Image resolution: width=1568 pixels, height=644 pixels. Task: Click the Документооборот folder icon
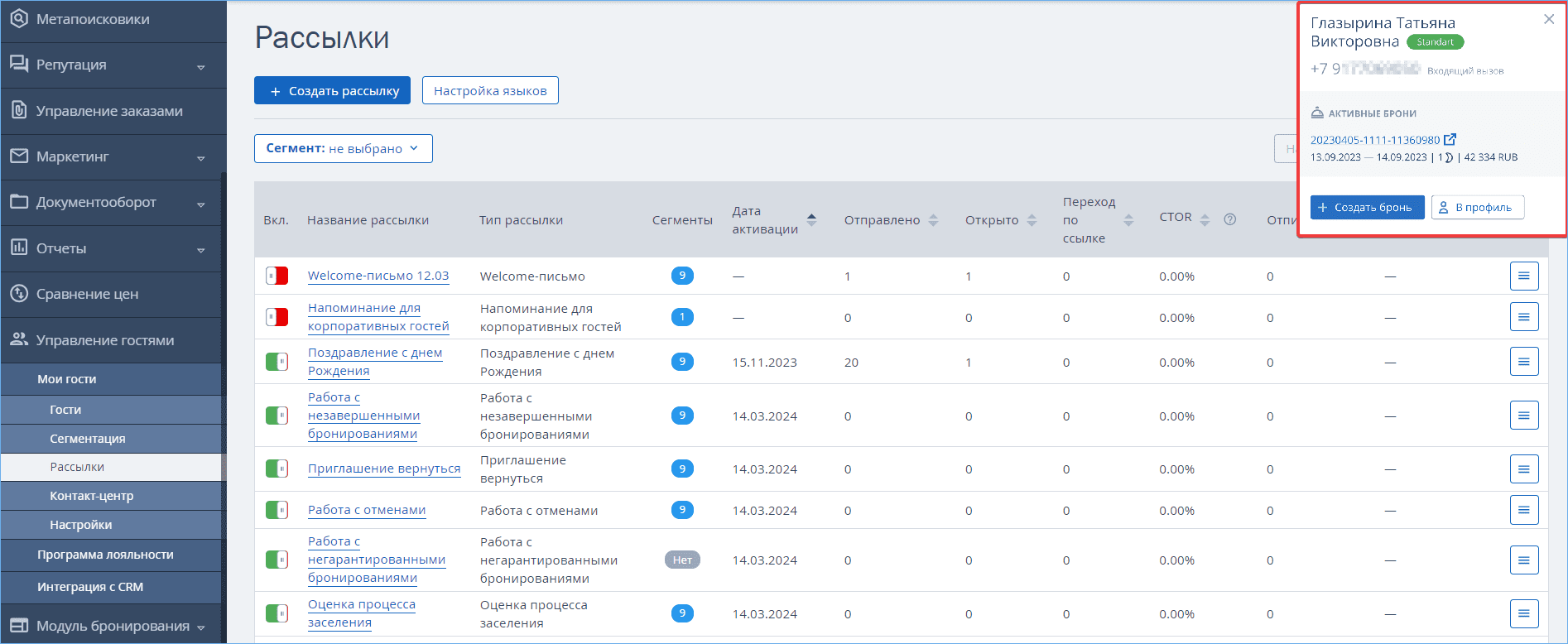point(19,201)
